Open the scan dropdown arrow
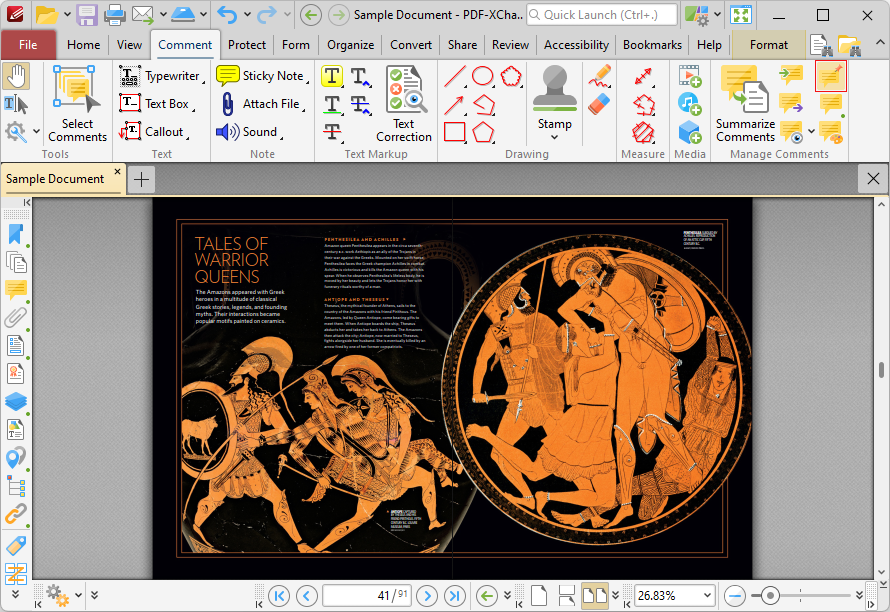Image resolution: width=890 pixels, height=612 pixels. (x=203, y=14)
